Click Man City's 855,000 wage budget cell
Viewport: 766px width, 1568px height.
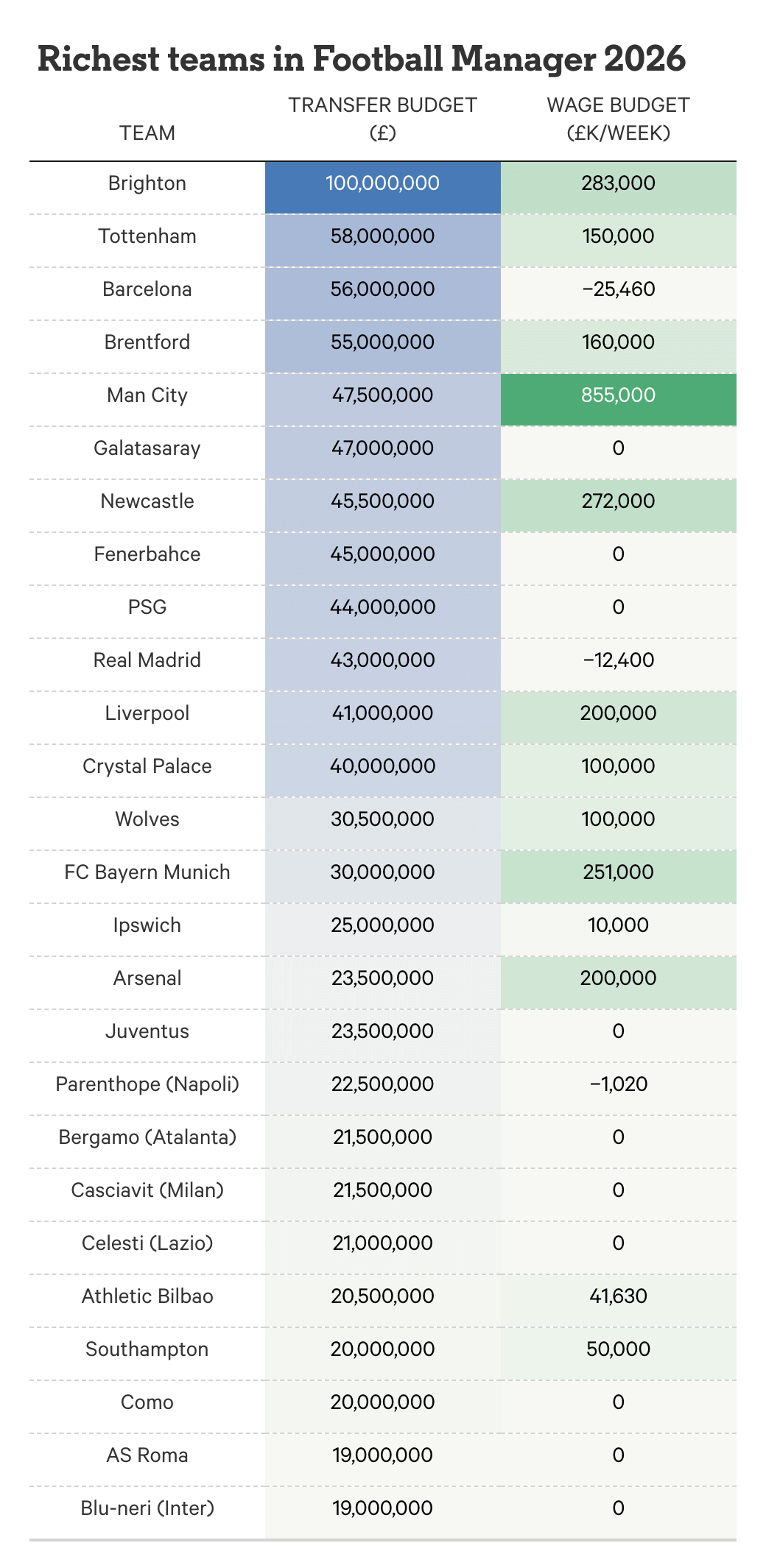[x=618, y=395]
